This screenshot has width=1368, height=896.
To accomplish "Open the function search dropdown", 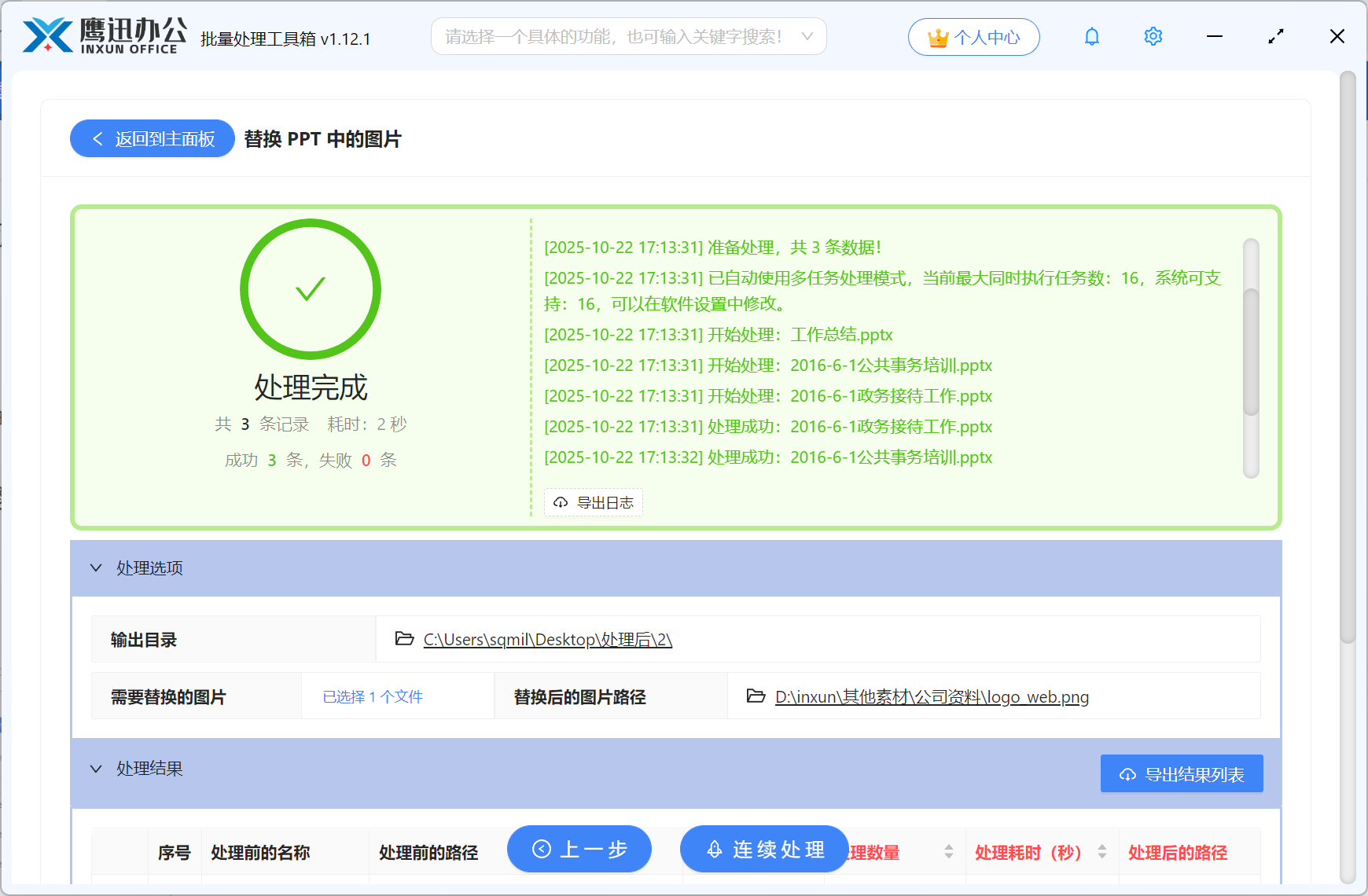I will click(807, 36).
